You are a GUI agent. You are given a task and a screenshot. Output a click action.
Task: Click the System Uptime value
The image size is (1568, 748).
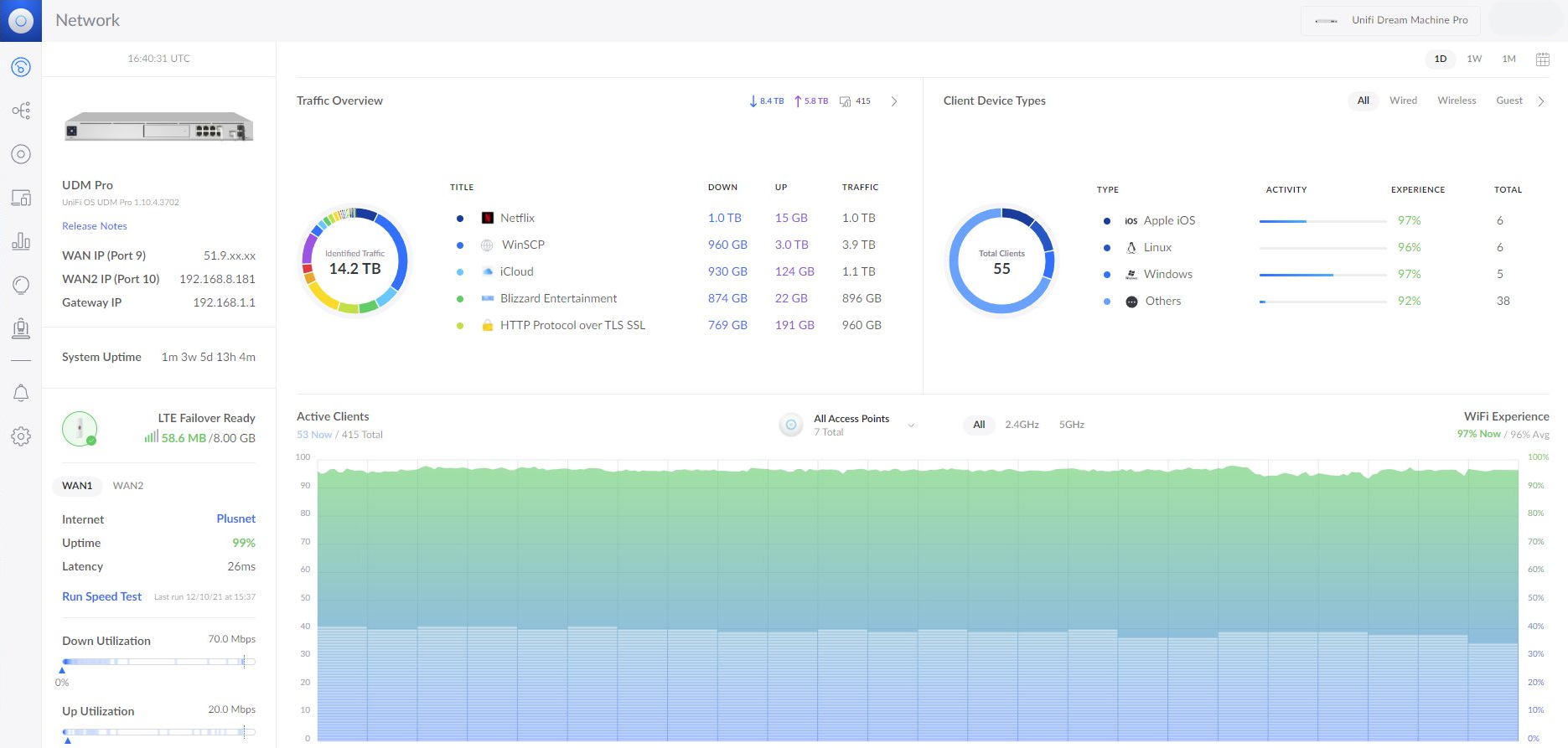(x=208, y=357)
